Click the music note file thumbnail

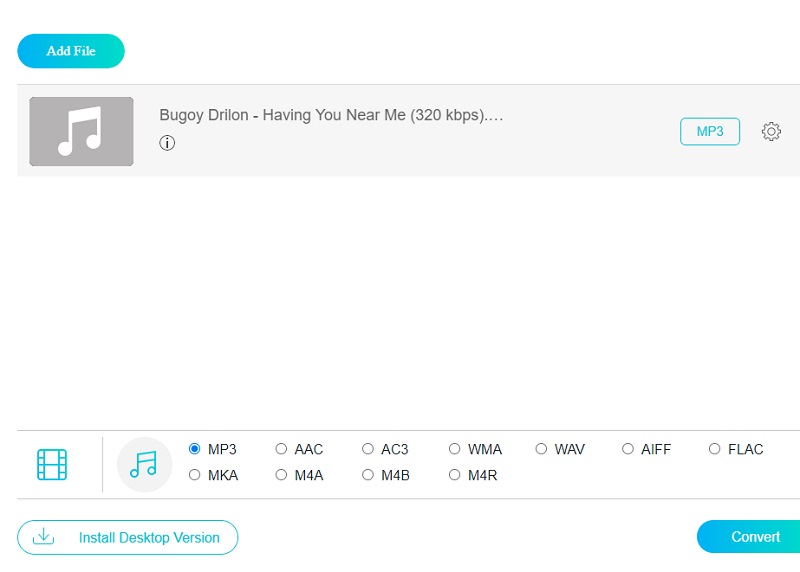[81, 131]
